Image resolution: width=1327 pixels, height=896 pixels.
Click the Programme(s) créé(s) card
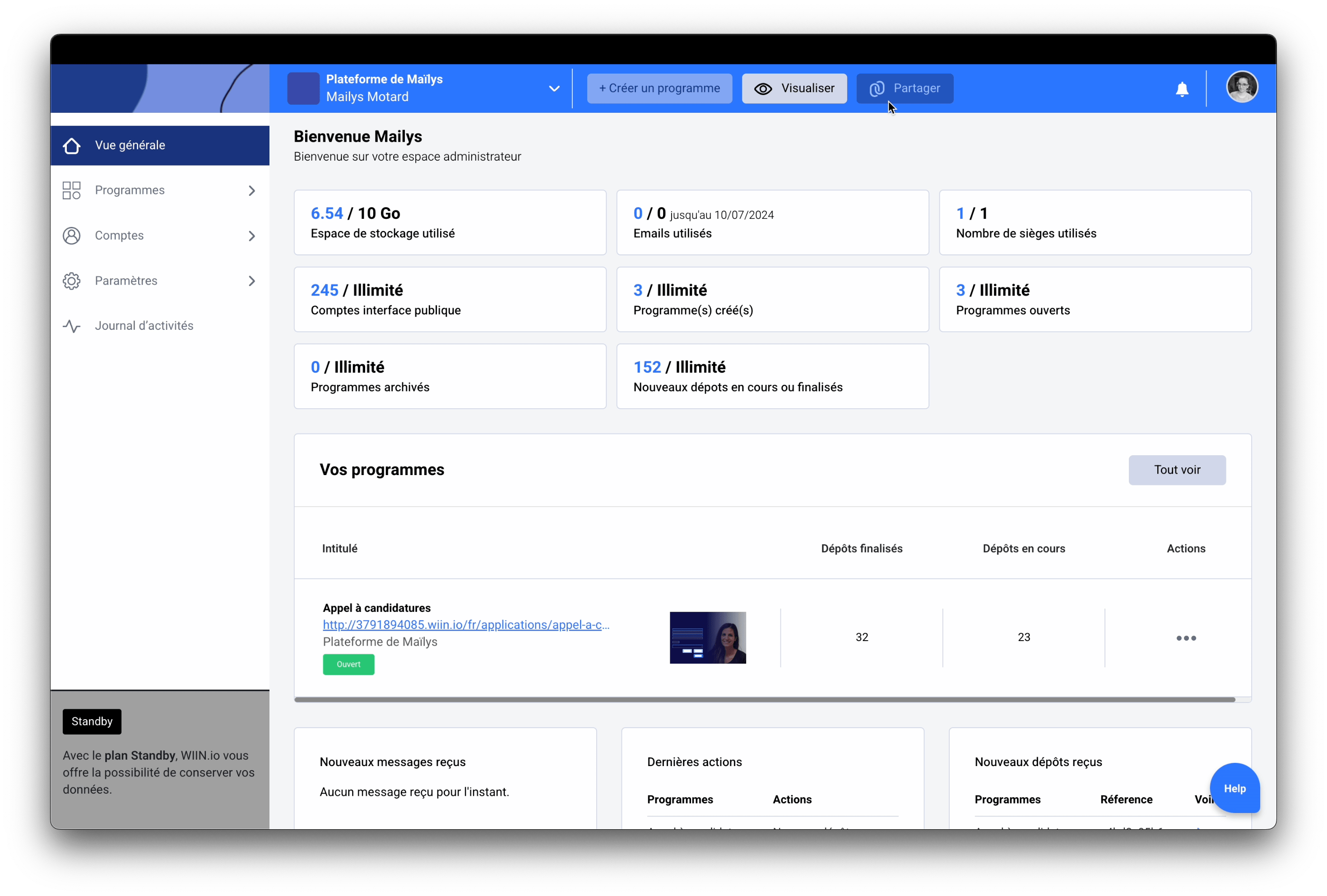[x=773, y=300]
